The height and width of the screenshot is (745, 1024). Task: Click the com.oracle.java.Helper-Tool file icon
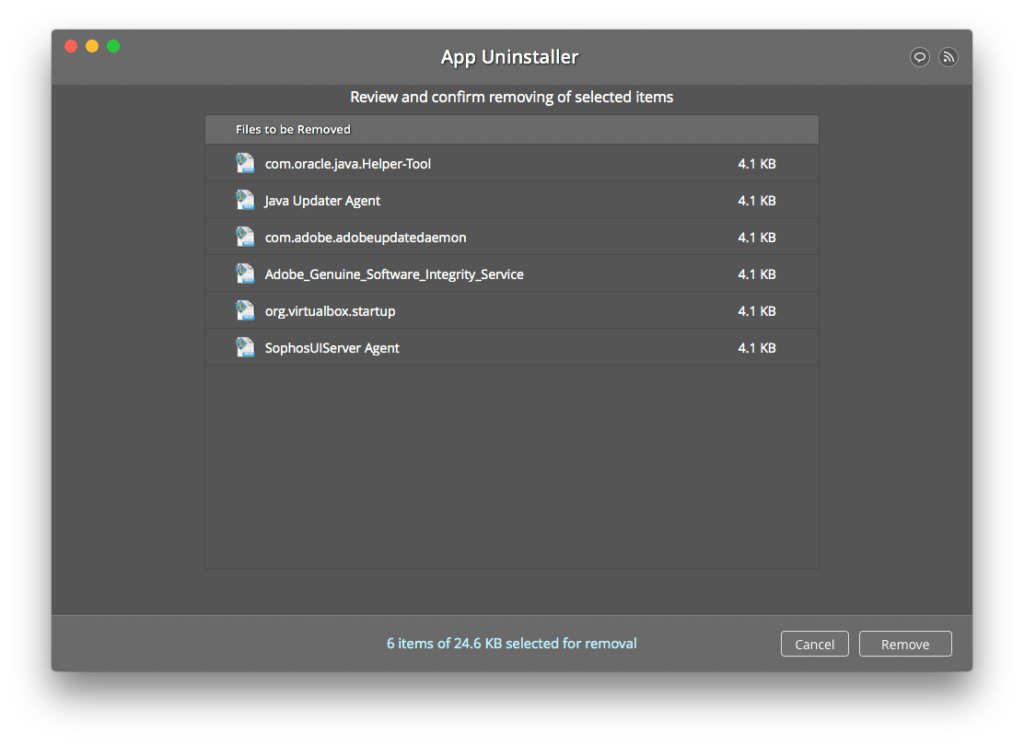tap(245, 163)
